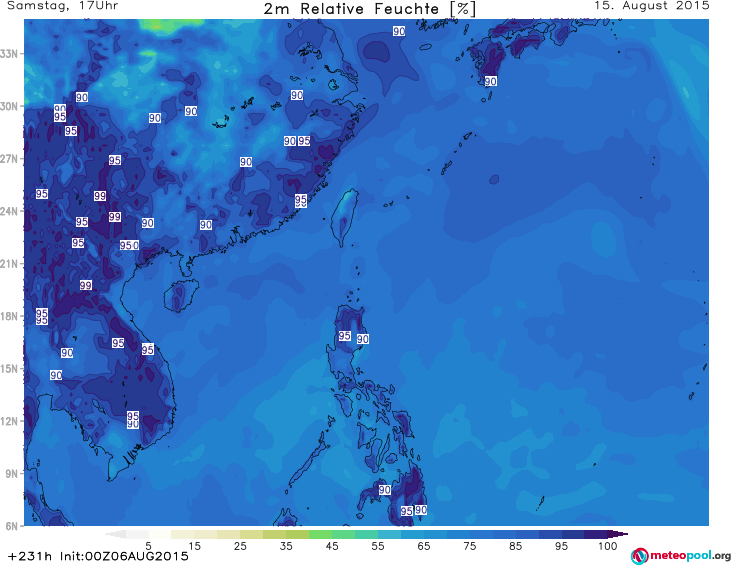
Task: Click the colorbar value label 25
Action: 240,546
